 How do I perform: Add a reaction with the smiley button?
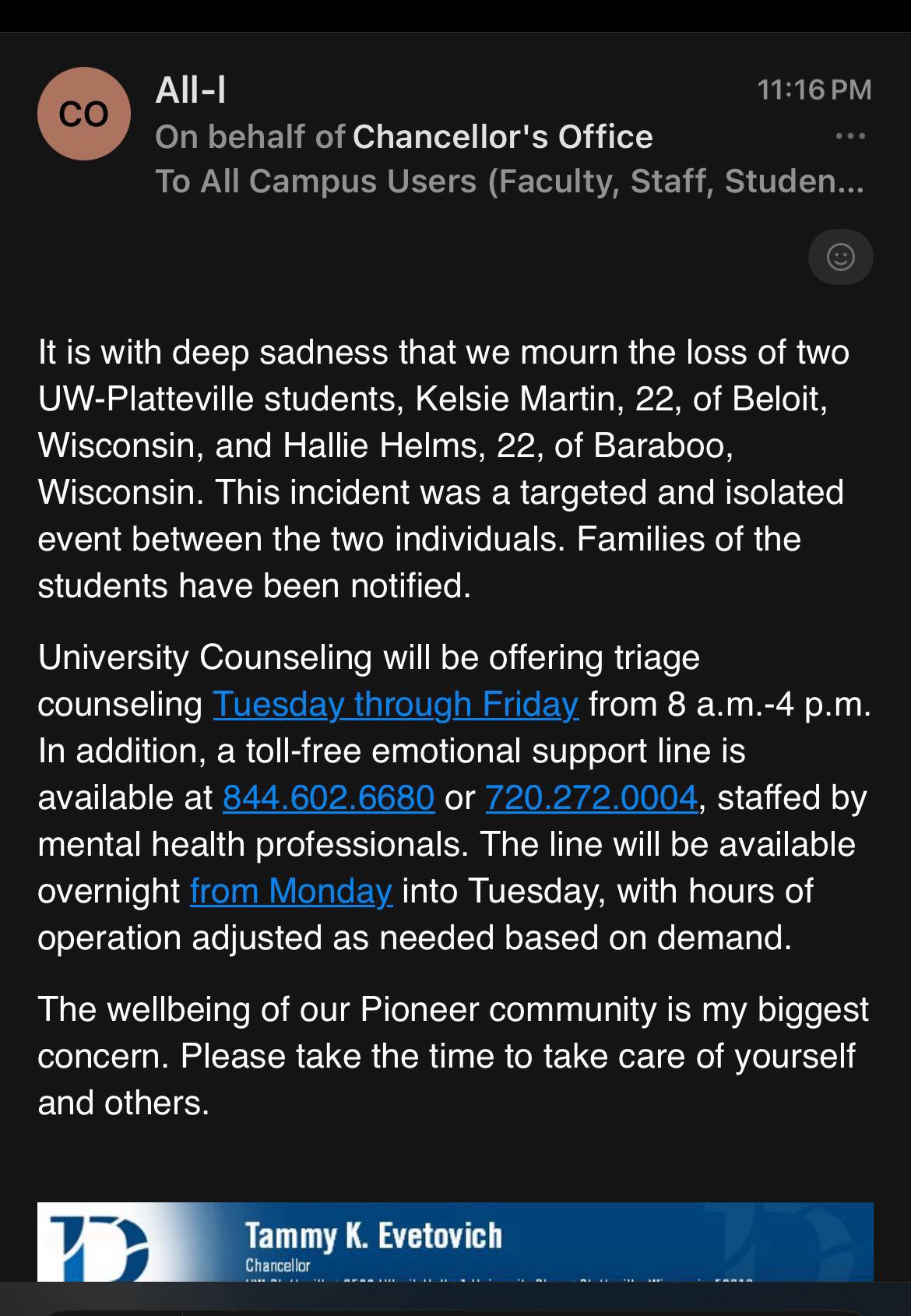[840, 256]
